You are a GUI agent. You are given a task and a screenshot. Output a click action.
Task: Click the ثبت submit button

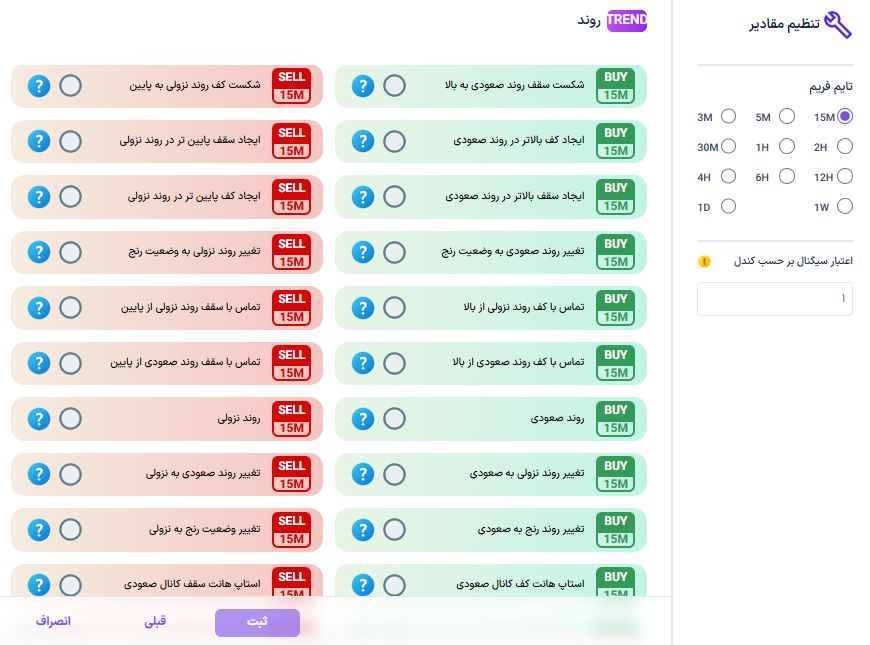click(x=257, y=622)
